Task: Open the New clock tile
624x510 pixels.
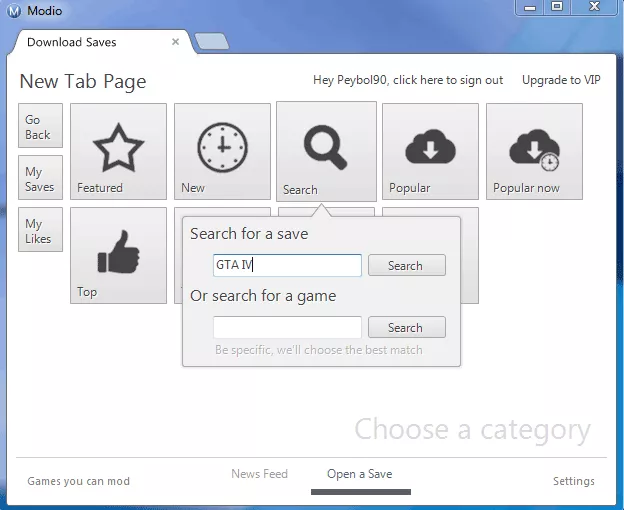Action: click(x=222, y=151)
